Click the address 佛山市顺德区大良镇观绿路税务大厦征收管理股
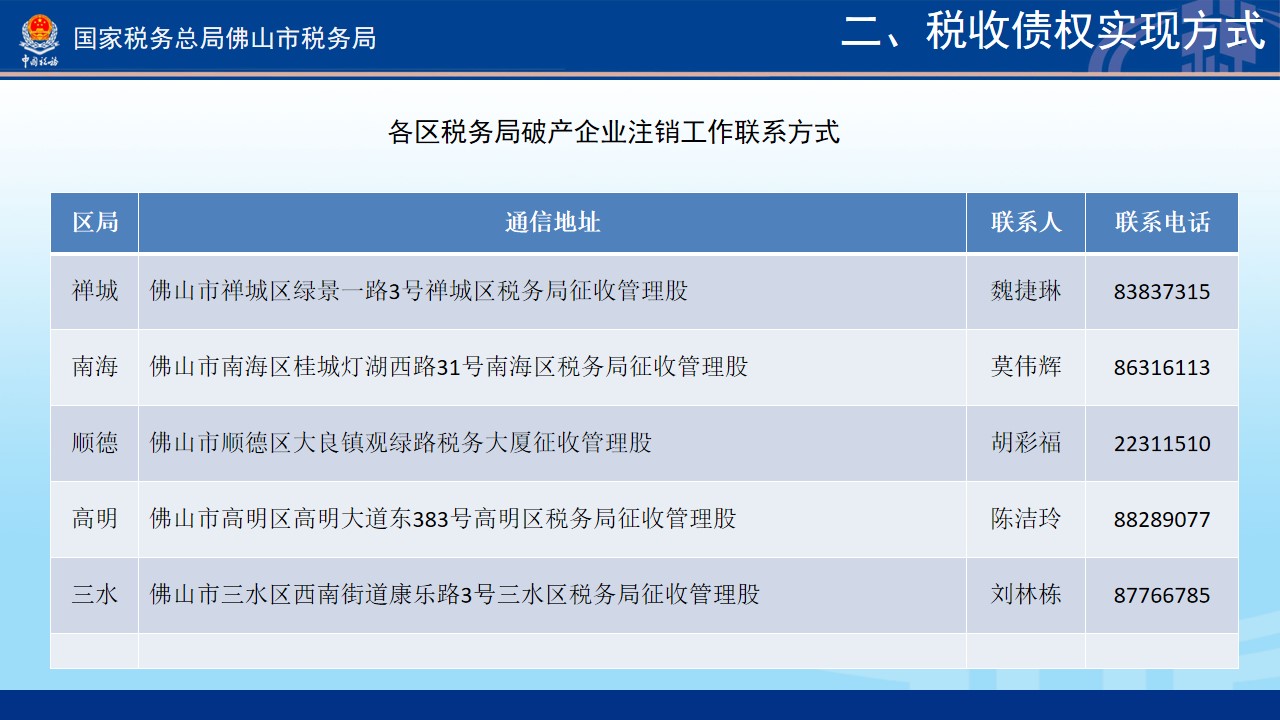This screenshot has height=720, width=1280. pyautogui.click(x=401, y=443)
